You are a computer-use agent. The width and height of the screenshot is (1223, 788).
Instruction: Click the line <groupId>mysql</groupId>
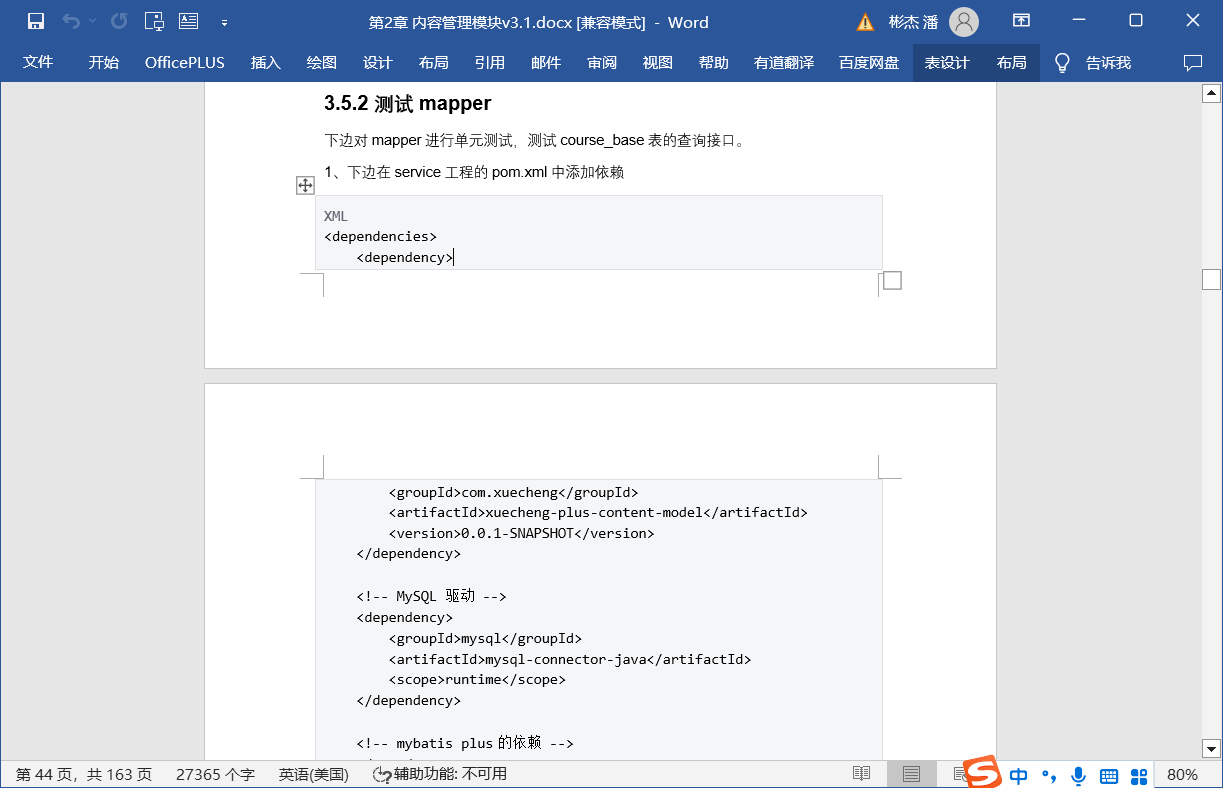coord(485,638)
